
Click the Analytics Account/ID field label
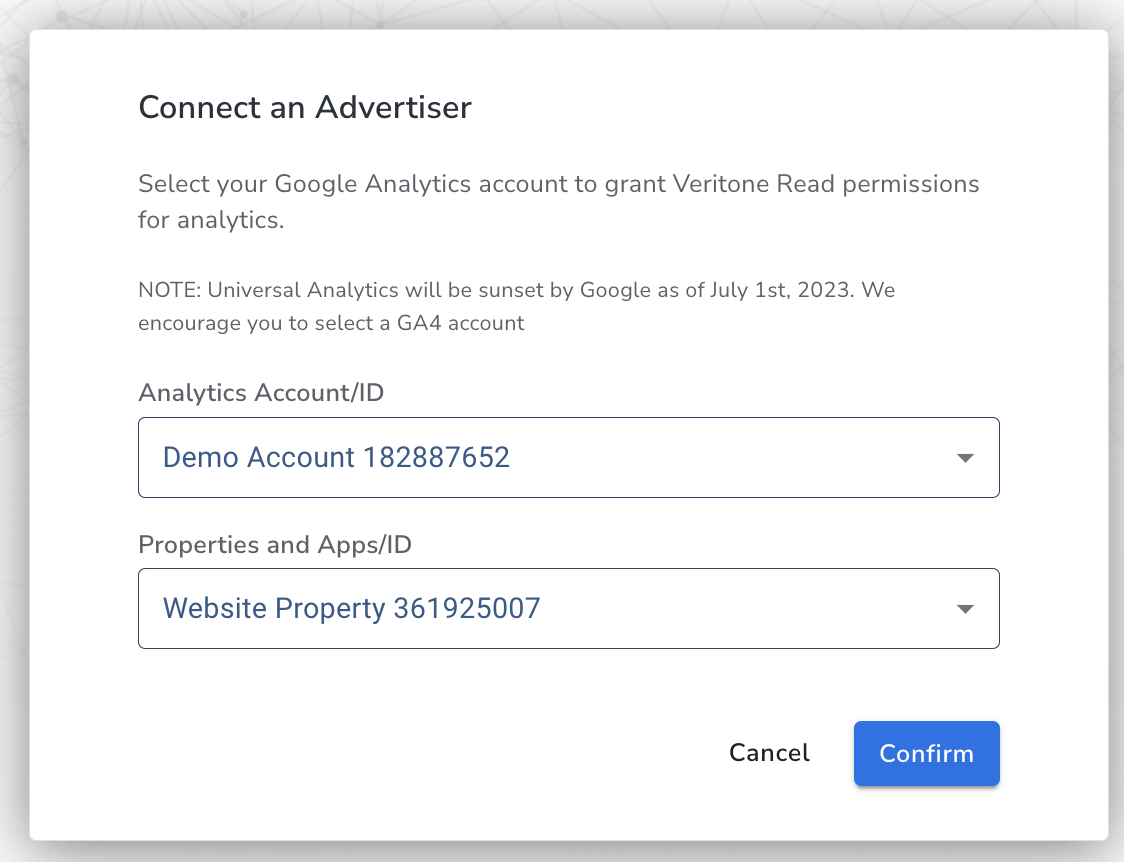click(x=261, y=393)
